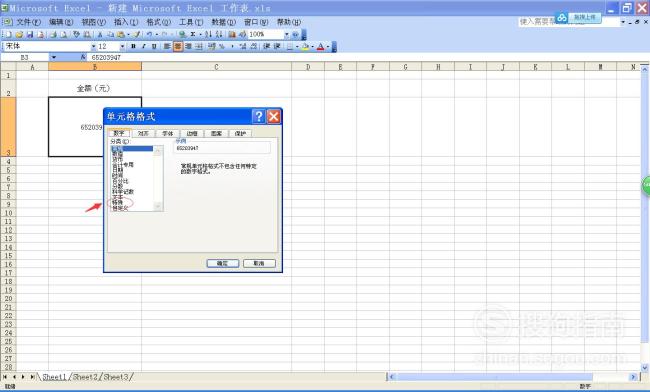Viewport: 650px width, 392px height.
Task: Click the Sort Ascending icon
Action: pos(209,34)
